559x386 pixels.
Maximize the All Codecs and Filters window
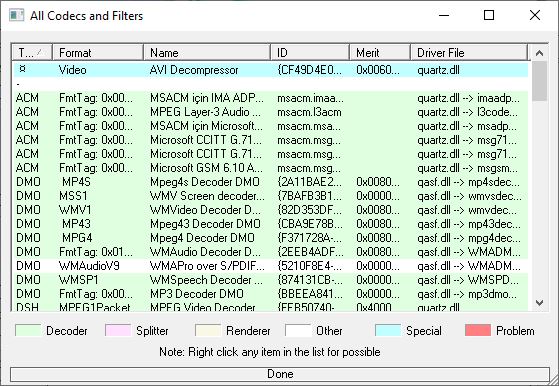489,15
